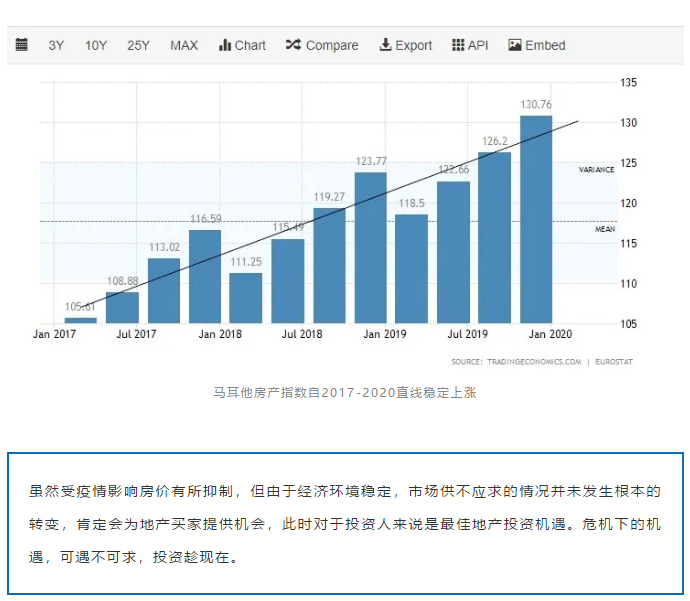Click the 105.61 bar label
This screenshot has height=601, width=690.
click(x=80, y=307)
